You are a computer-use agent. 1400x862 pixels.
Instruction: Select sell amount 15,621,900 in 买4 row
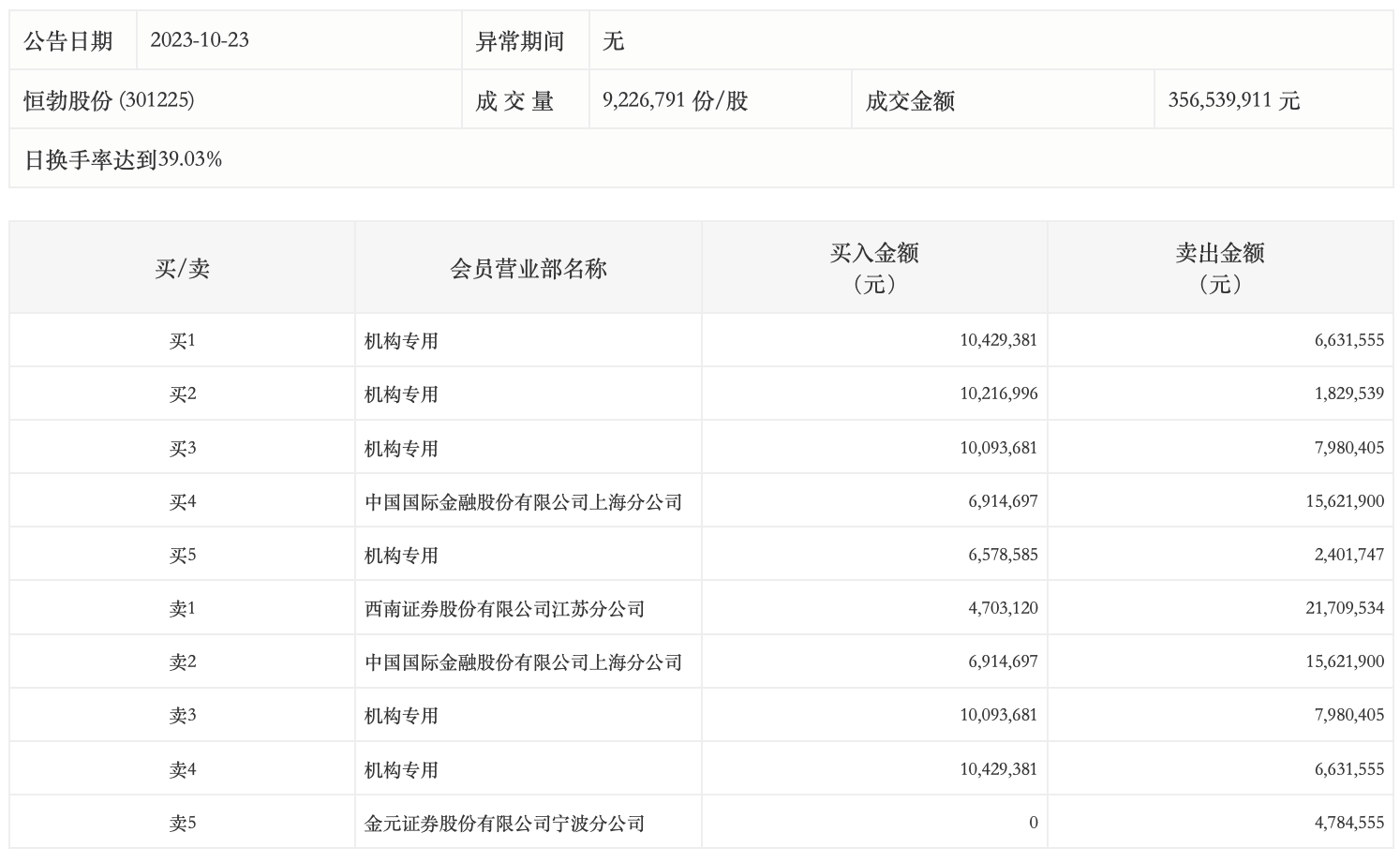click(1345, 501)
